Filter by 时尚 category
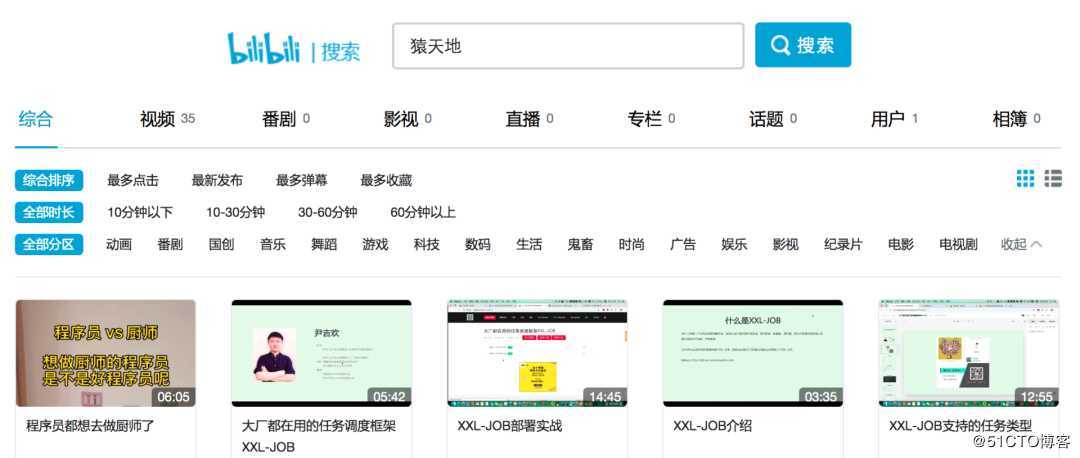The width and height of the screenshot is (1080, 458). coord(632,244)
